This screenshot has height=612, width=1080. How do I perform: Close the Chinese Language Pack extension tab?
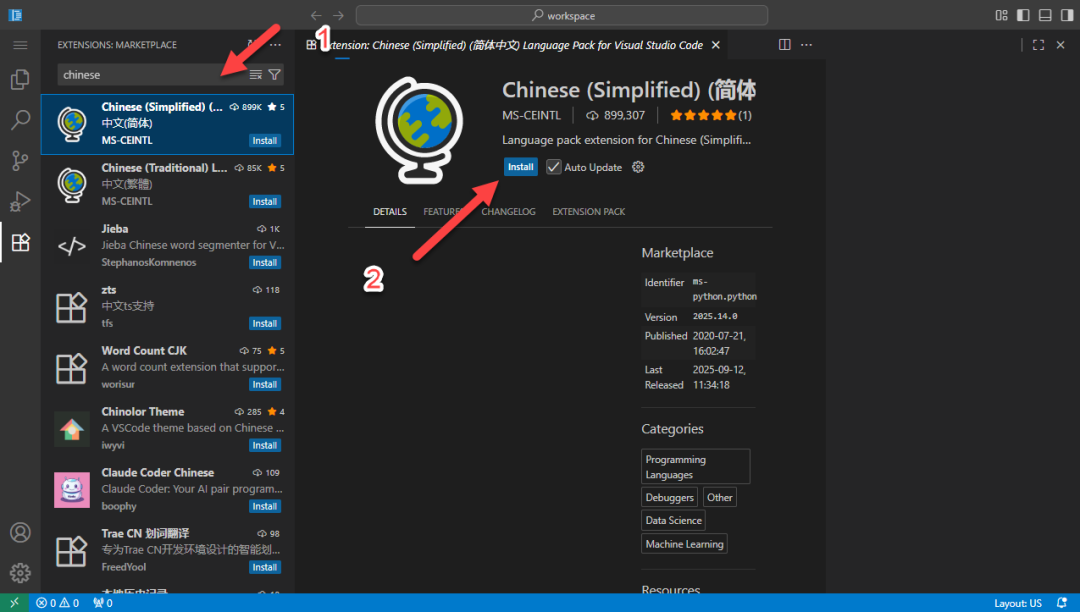coord(716,45)
